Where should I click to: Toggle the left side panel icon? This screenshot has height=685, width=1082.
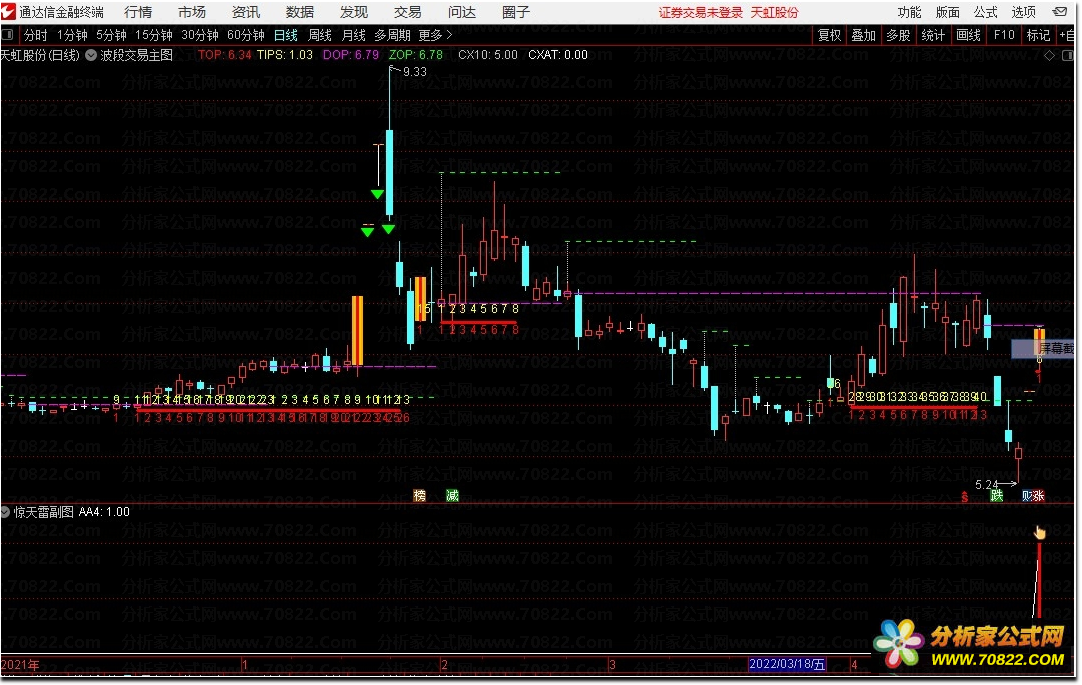pyautogui.click(x=8, y=34)
